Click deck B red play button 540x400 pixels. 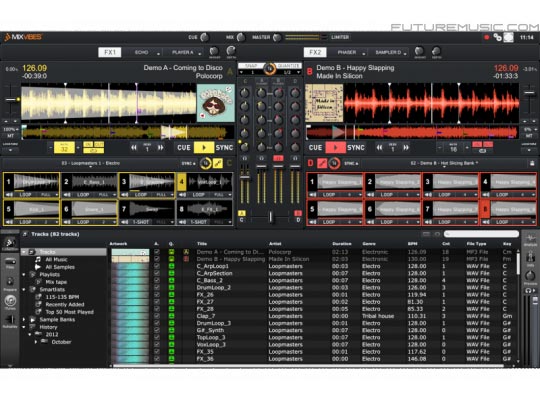pyautogui.click(x=335, y=148)
